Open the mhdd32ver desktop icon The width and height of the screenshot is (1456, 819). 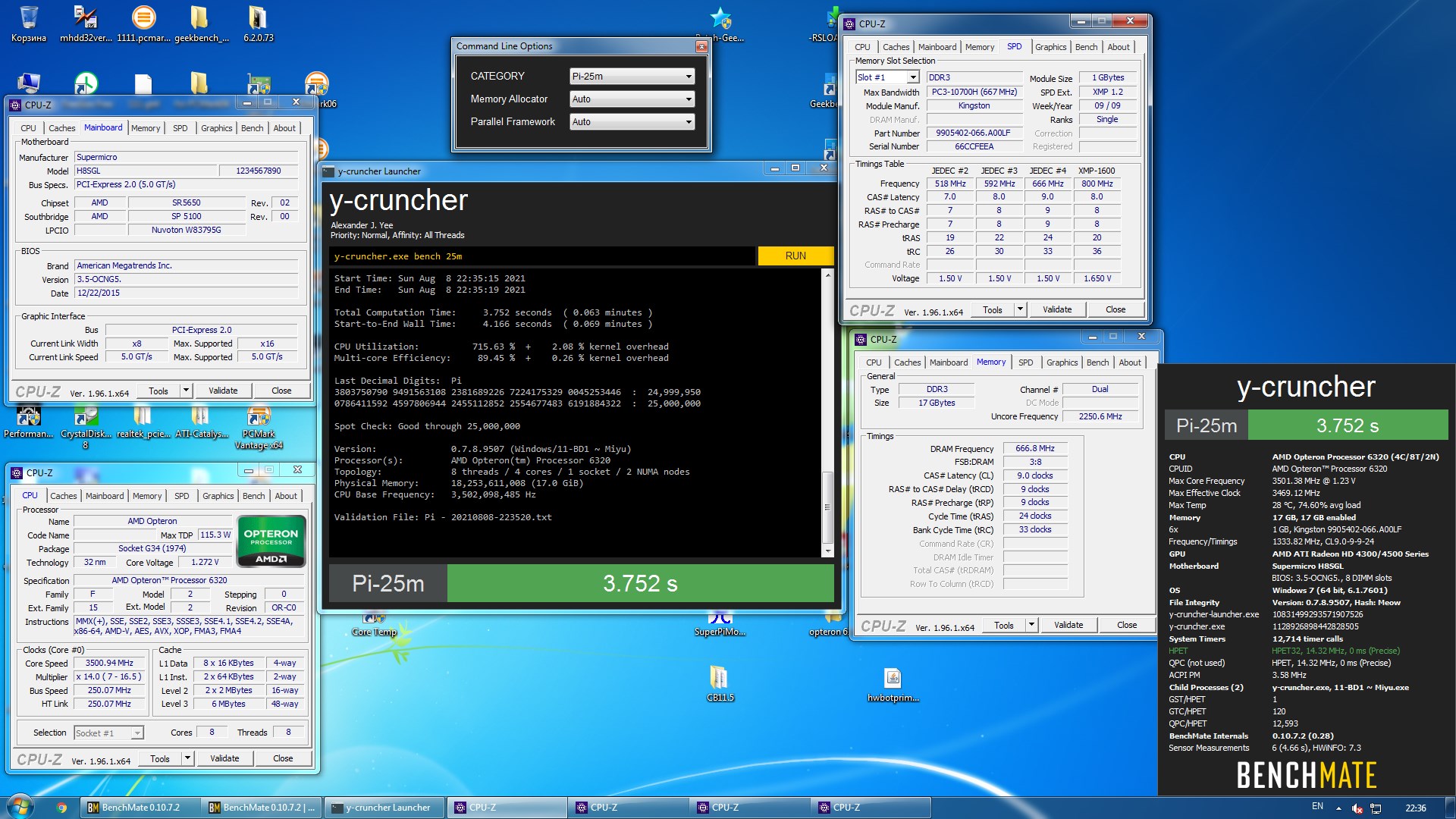pos(86,23)
